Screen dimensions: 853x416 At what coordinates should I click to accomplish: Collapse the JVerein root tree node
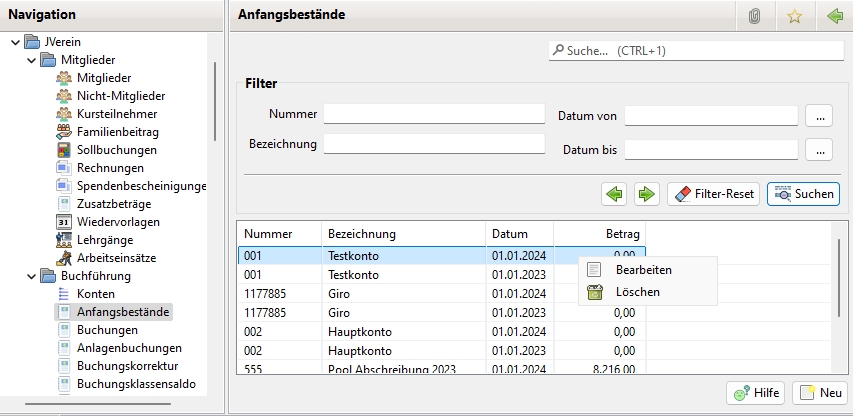tap(17, 42)
